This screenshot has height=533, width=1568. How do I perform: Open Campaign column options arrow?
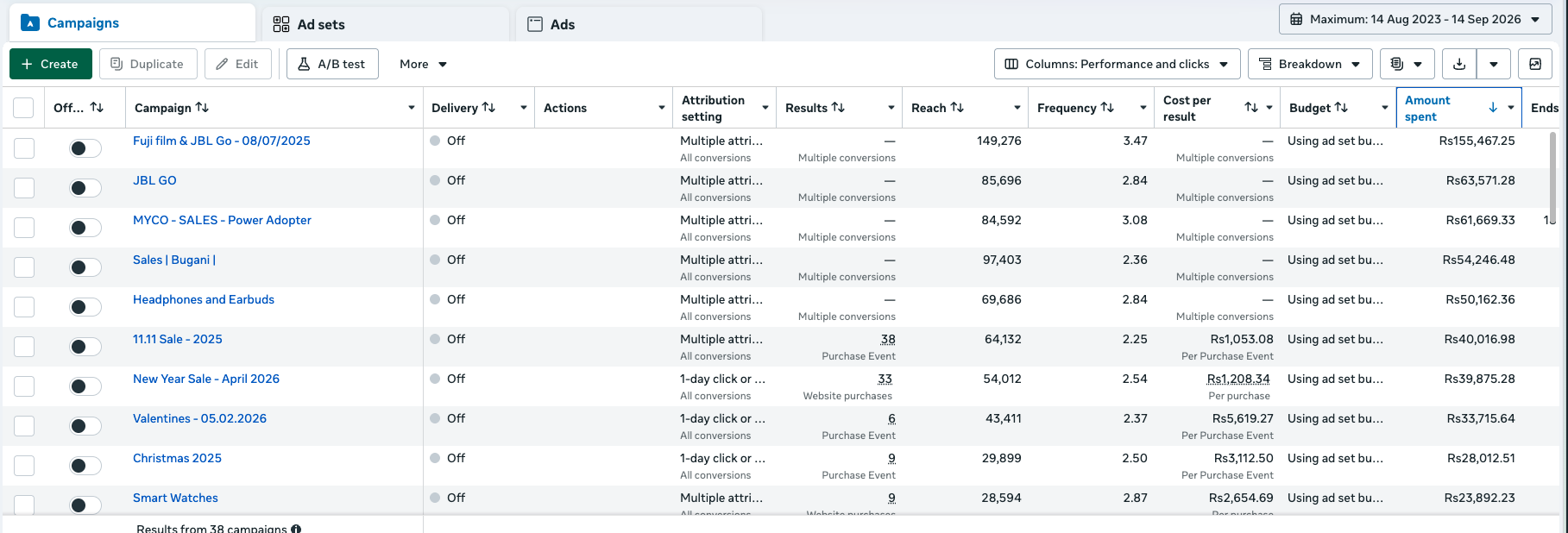(411, 108)
